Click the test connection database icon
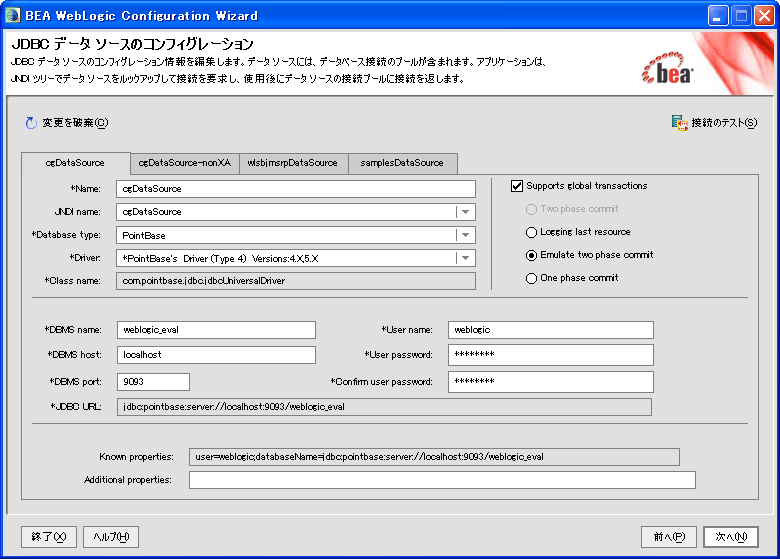Screen dimensions: 780x559 [679, 122]
